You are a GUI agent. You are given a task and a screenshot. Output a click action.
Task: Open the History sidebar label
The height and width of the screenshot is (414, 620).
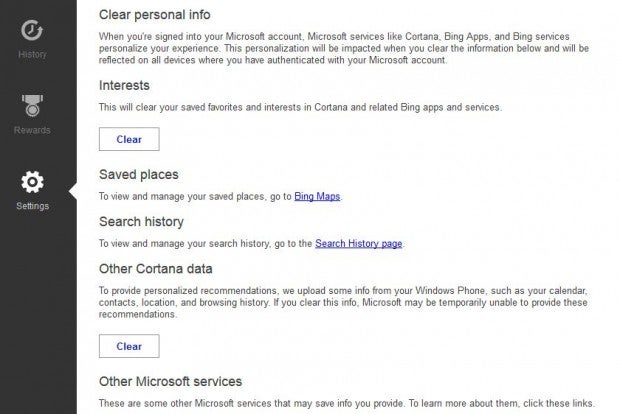(32, 54)
